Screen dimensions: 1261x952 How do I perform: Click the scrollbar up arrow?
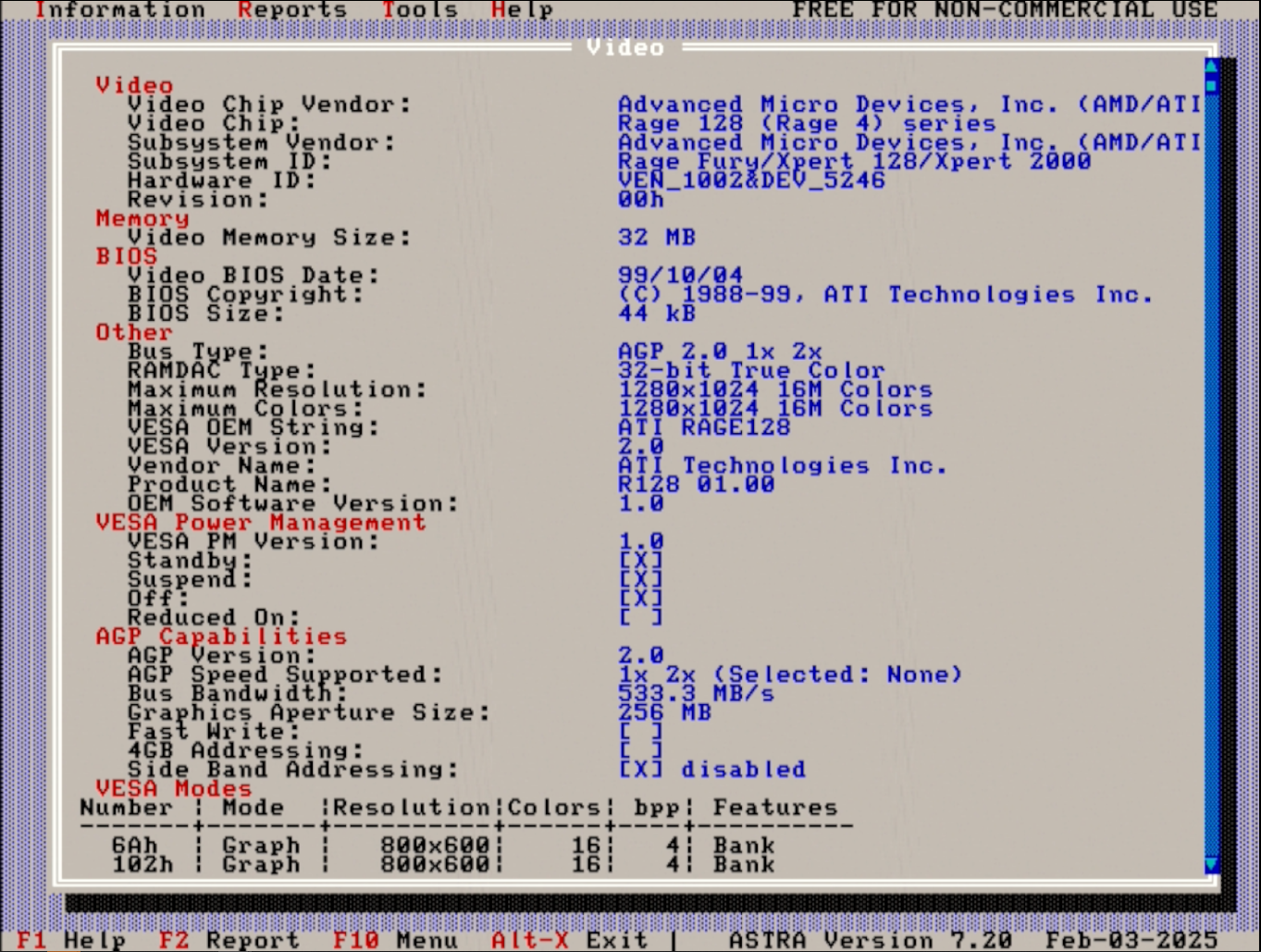point(1211,67)
